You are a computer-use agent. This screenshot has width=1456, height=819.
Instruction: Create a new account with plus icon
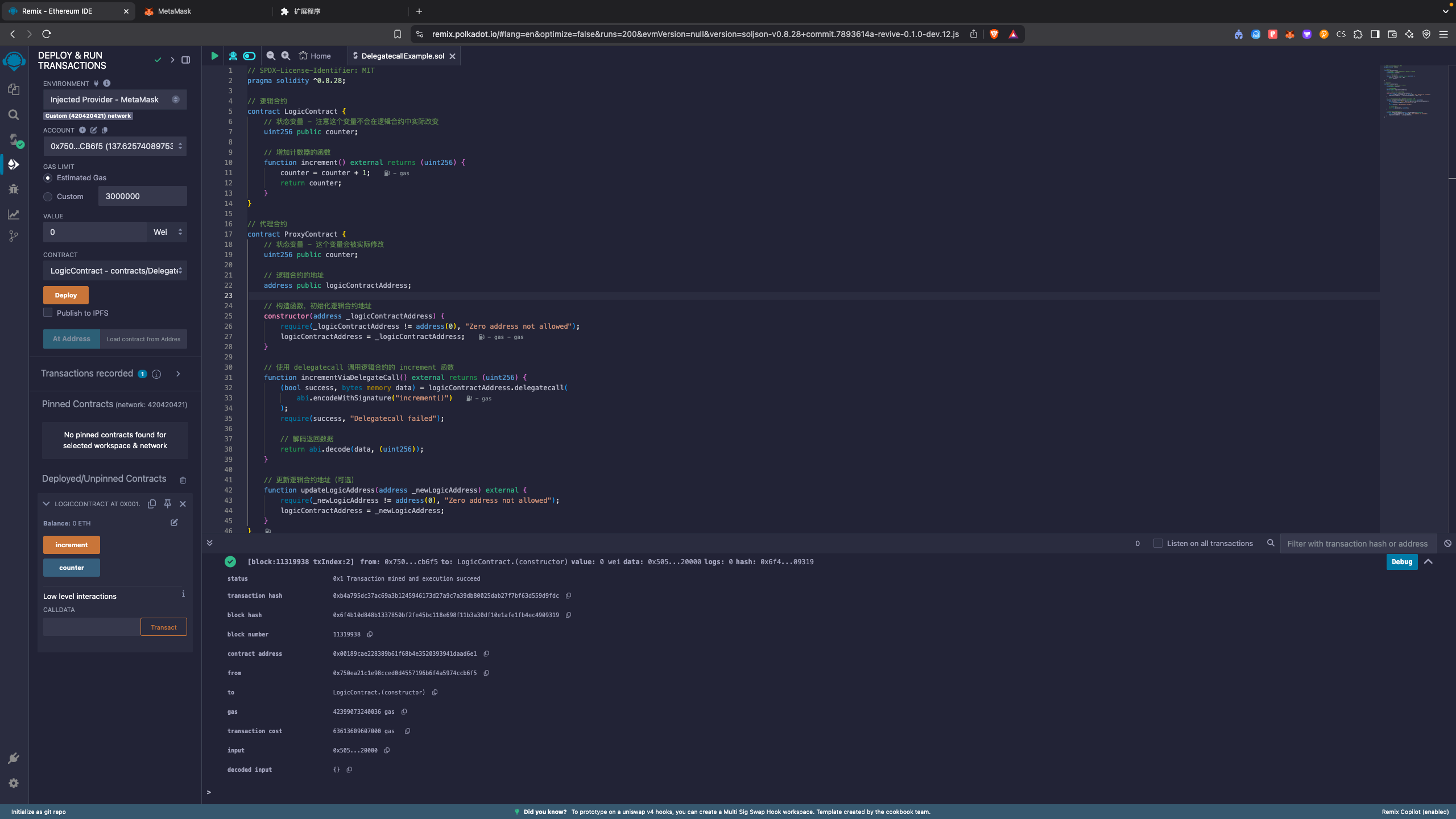pos(82,130)
